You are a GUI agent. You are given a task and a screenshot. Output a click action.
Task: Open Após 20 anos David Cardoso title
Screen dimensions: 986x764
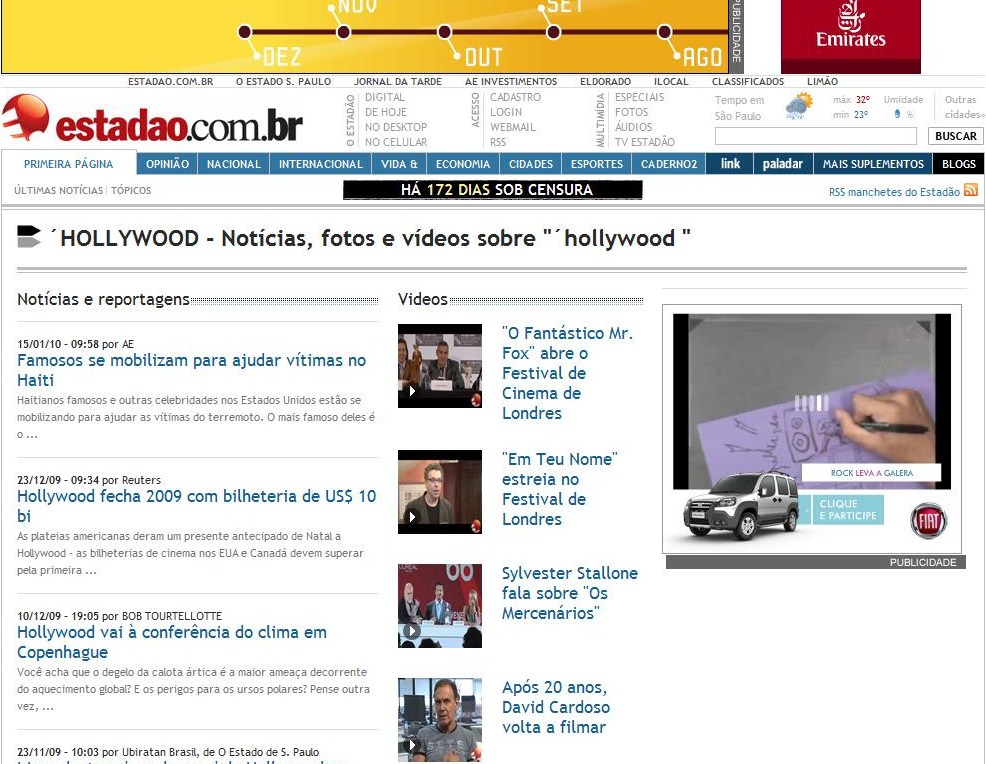(556, 707)
